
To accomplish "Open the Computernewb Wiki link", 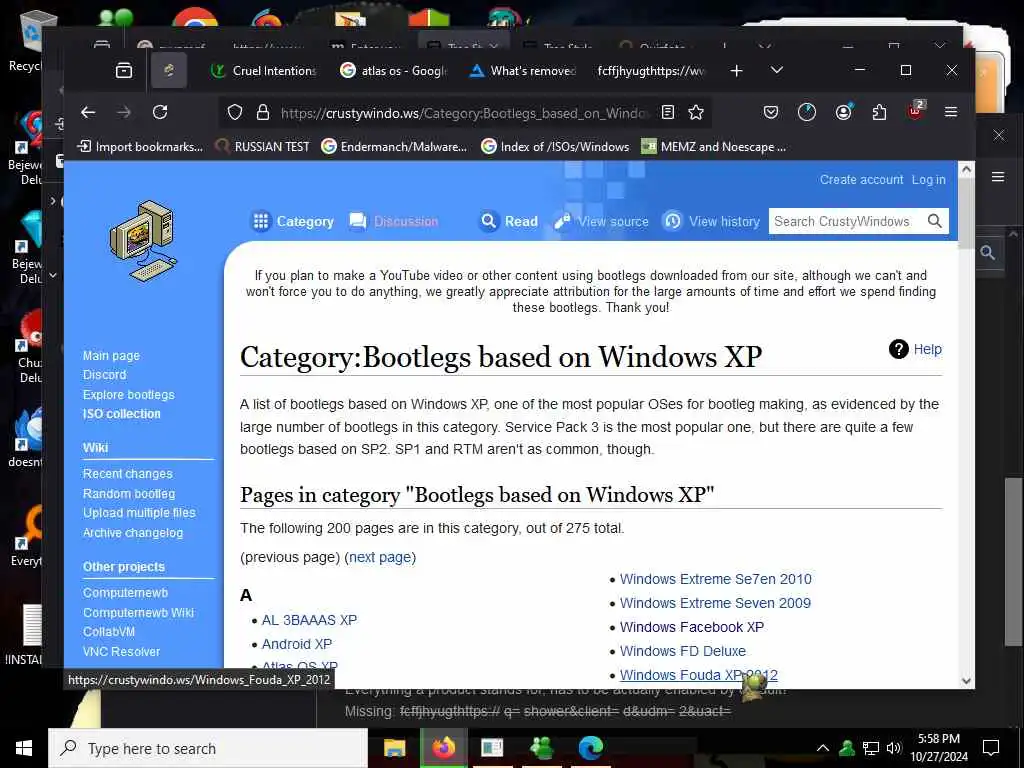I will point(138,613).
